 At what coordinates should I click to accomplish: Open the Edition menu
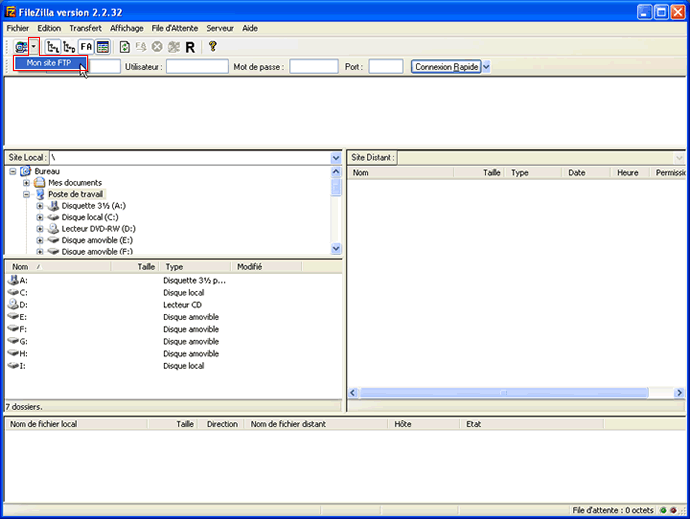(x=49, y=28)
